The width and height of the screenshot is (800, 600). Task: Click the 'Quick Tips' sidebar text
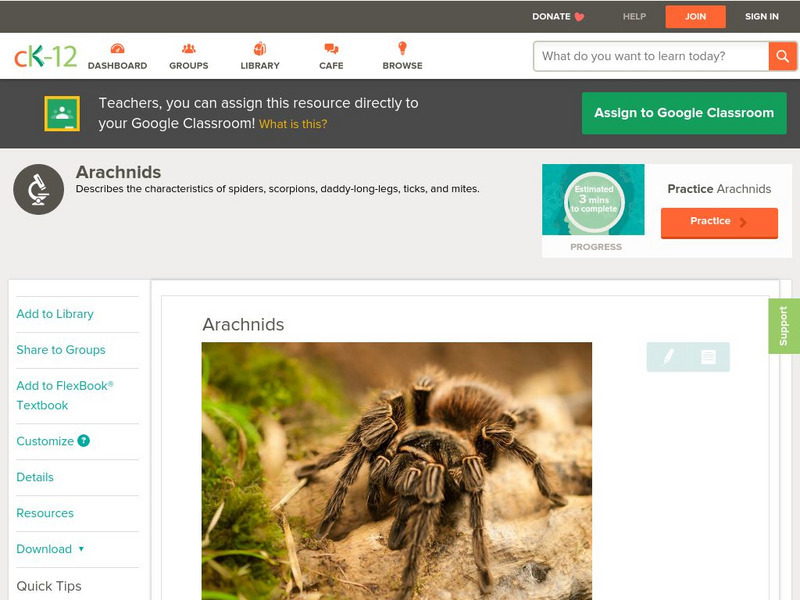tap(49, 586)
